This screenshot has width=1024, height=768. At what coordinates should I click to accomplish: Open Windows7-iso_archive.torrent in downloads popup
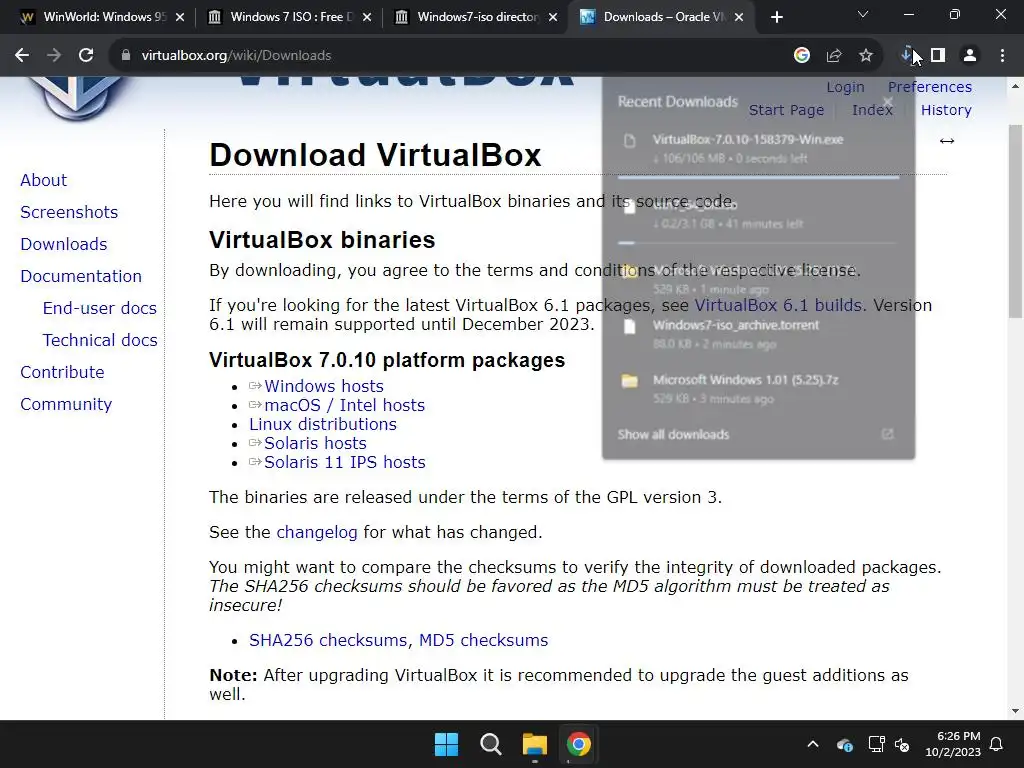pos(758,334)
